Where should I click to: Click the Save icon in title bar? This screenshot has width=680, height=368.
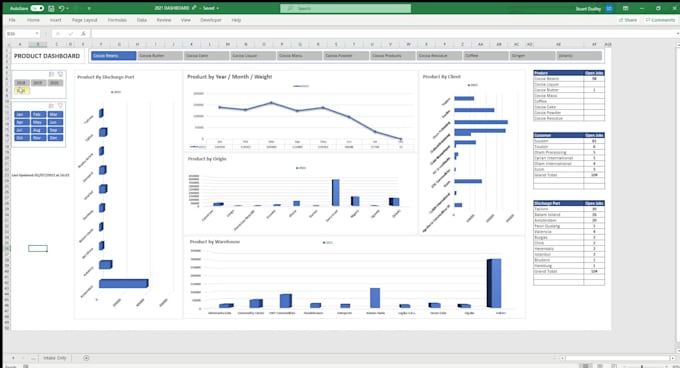click(x=51, y=8)
